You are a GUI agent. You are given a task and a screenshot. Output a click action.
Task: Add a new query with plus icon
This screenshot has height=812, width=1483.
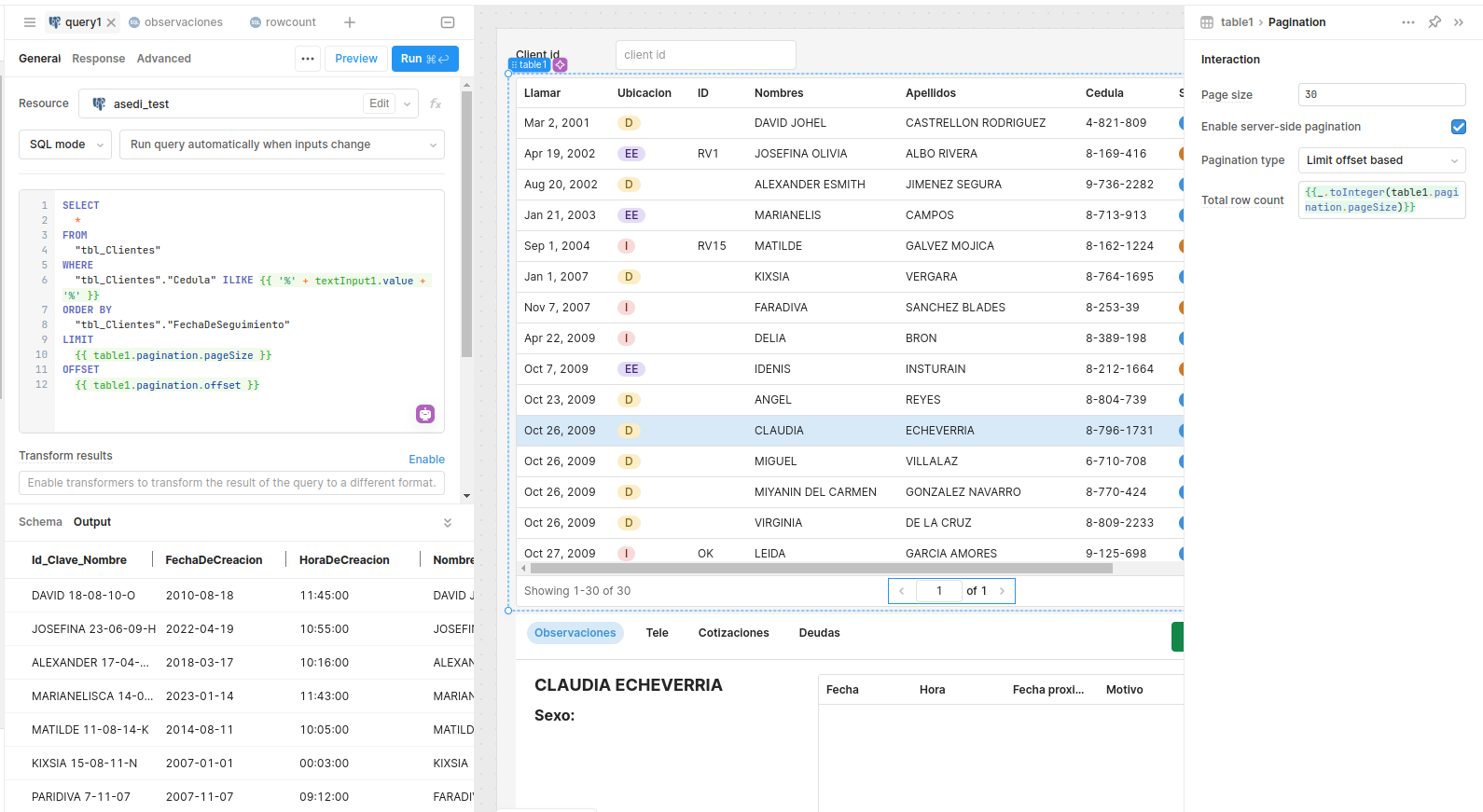coord(350,22)
